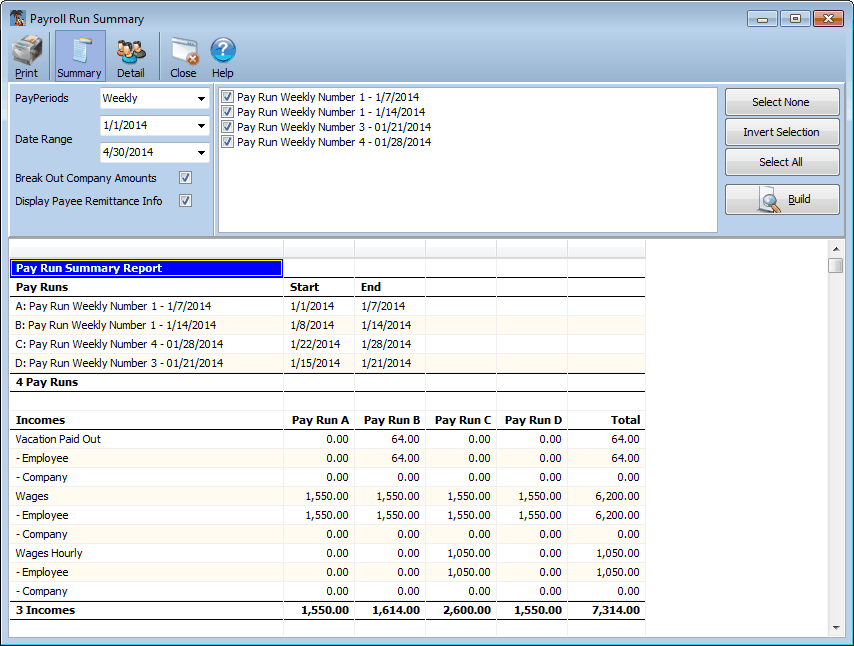Toggle Display Payee Remittance Info
The height and width of the screenshot is (646, 854).
[185, 200]
